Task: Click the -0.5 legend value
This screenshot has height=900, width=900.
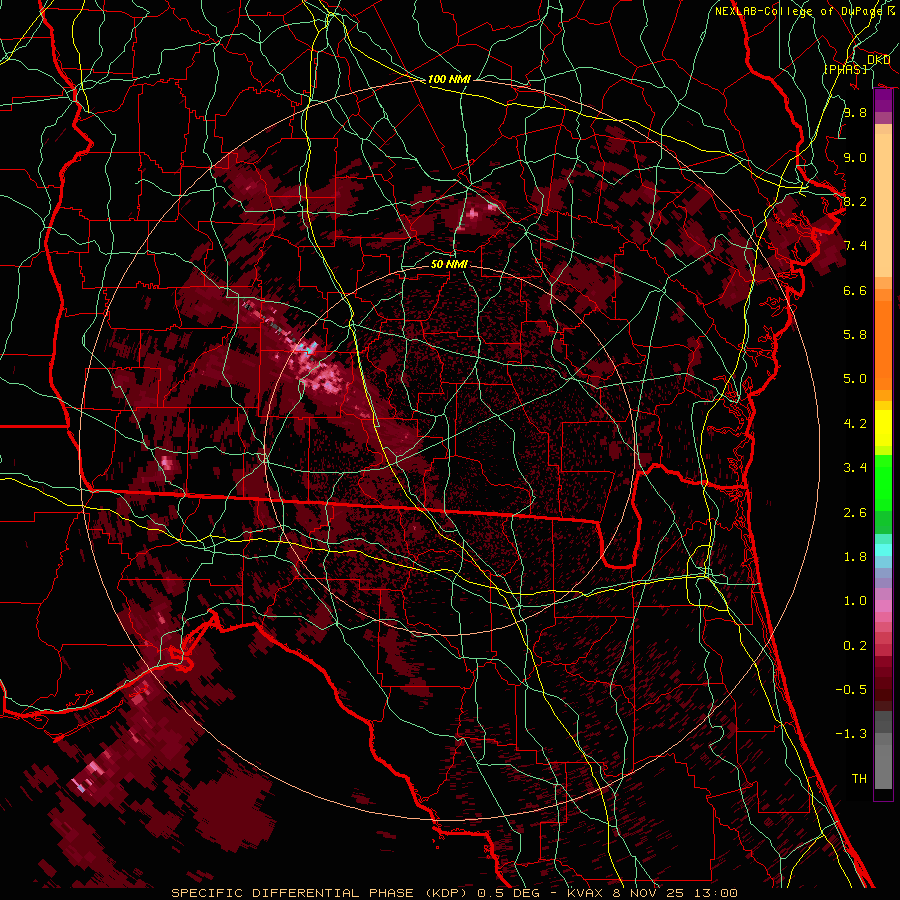Action: [x=851, y=690]
